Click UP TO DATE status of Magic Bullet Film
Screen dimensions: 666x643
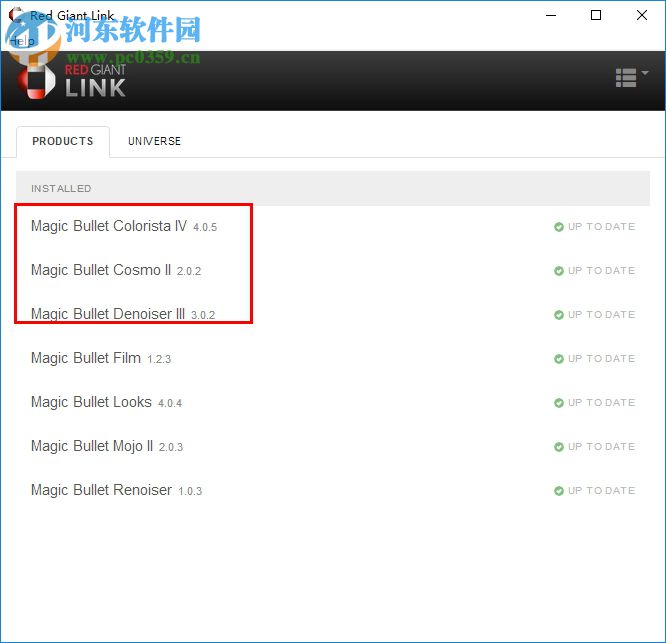point(601,359)
